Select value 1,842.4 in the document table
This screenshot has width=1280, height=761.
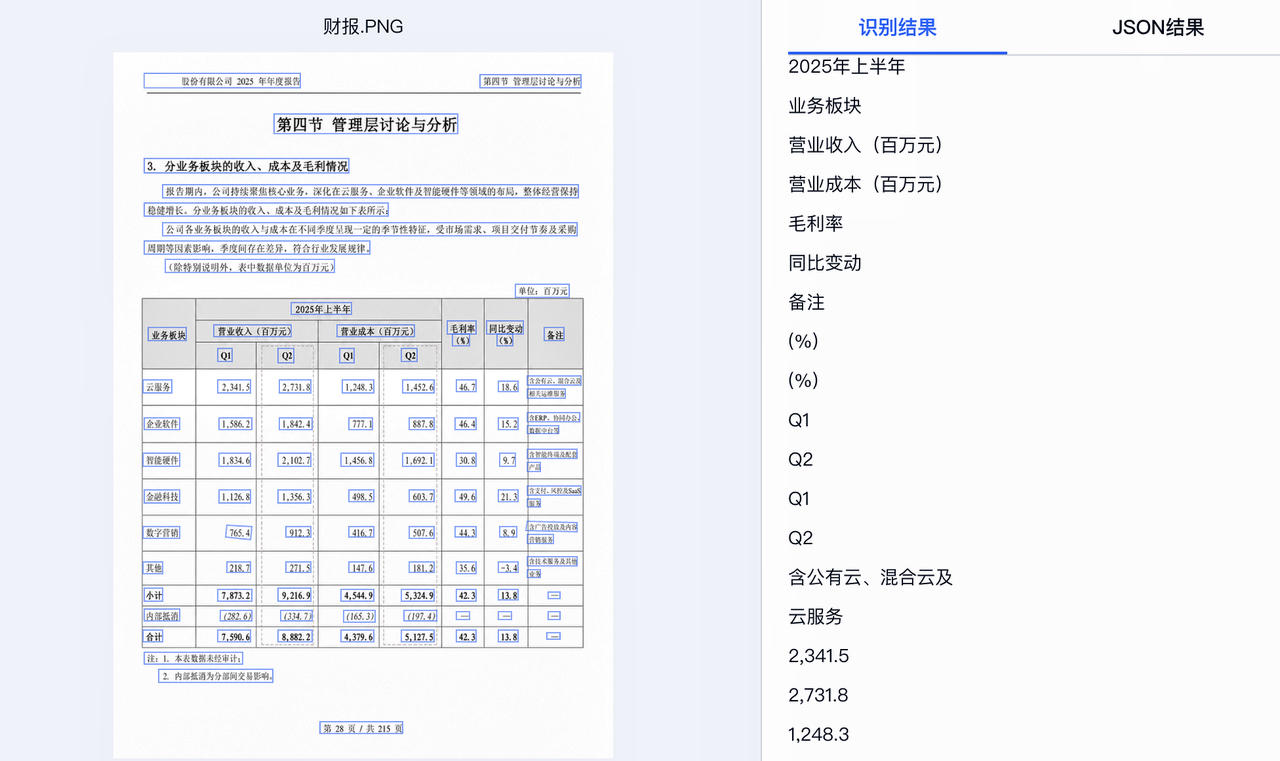pyautogui.click(x=296, y=424)
